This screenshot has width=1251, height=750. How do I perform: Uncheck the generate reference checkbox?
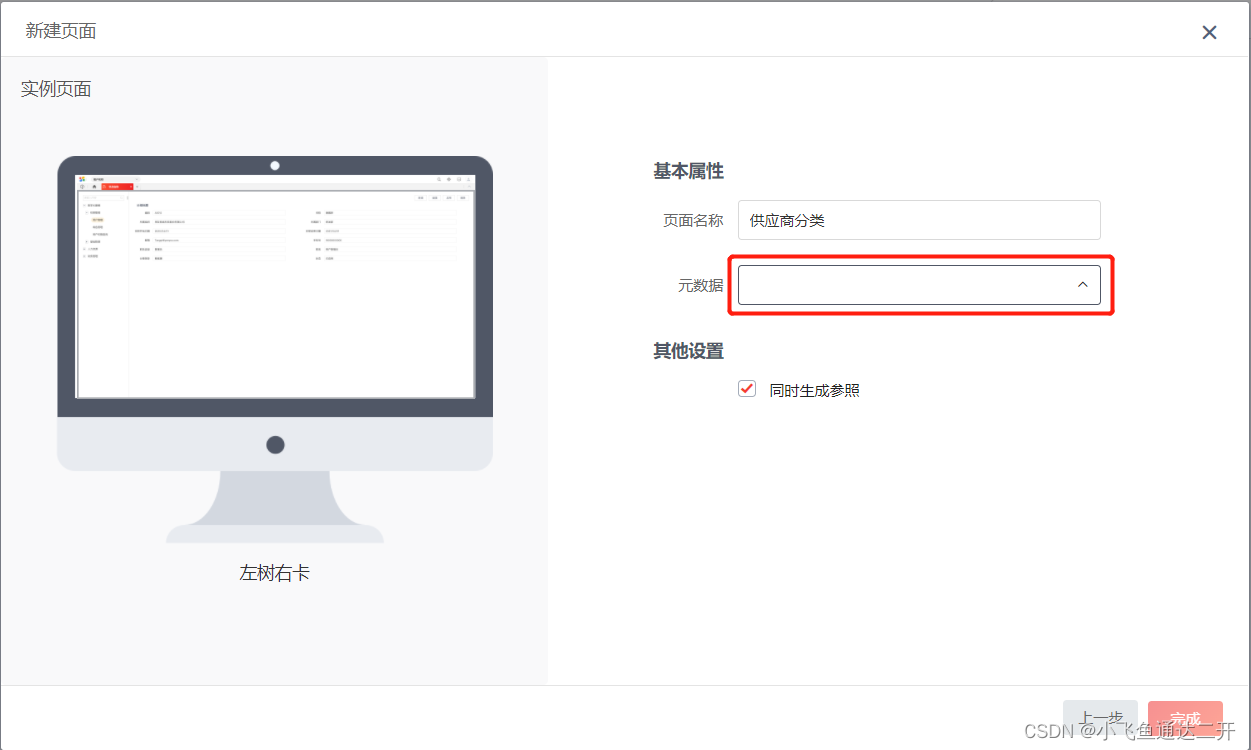coord(746,388)
